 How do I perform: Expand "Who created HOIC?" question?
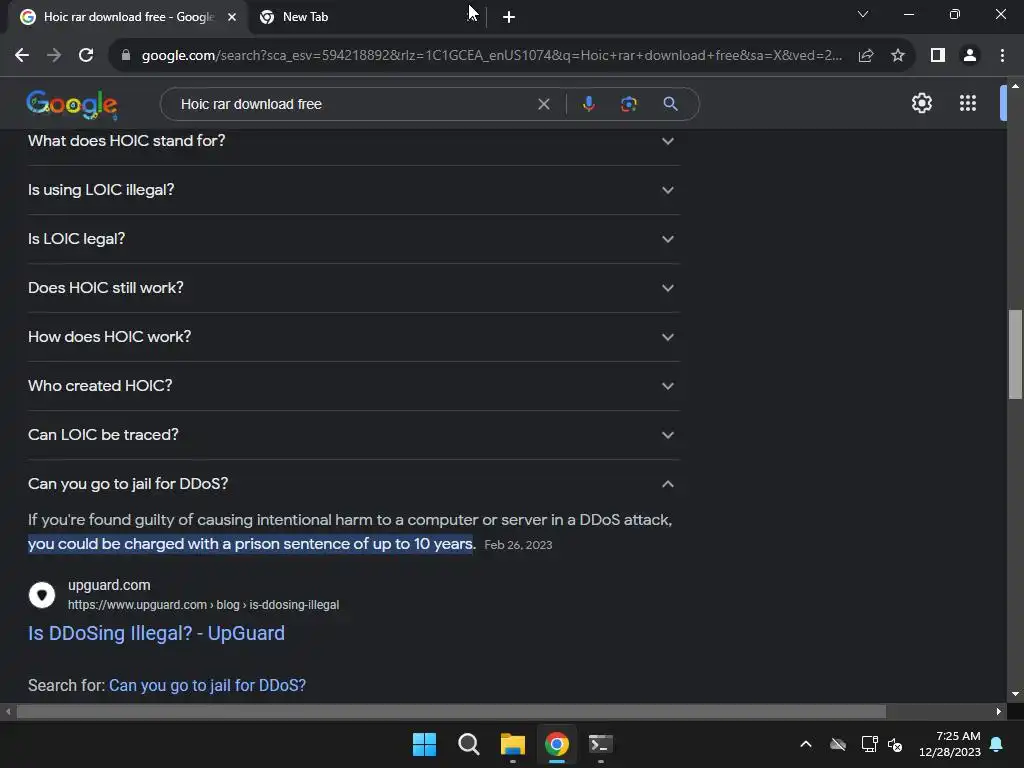[353, 386]
